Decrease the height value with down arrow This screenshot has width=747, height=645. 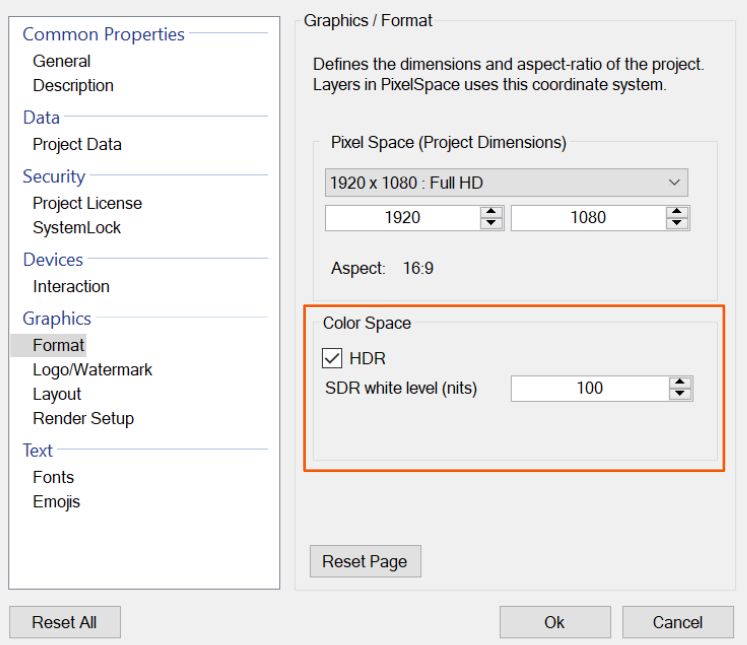678,224
